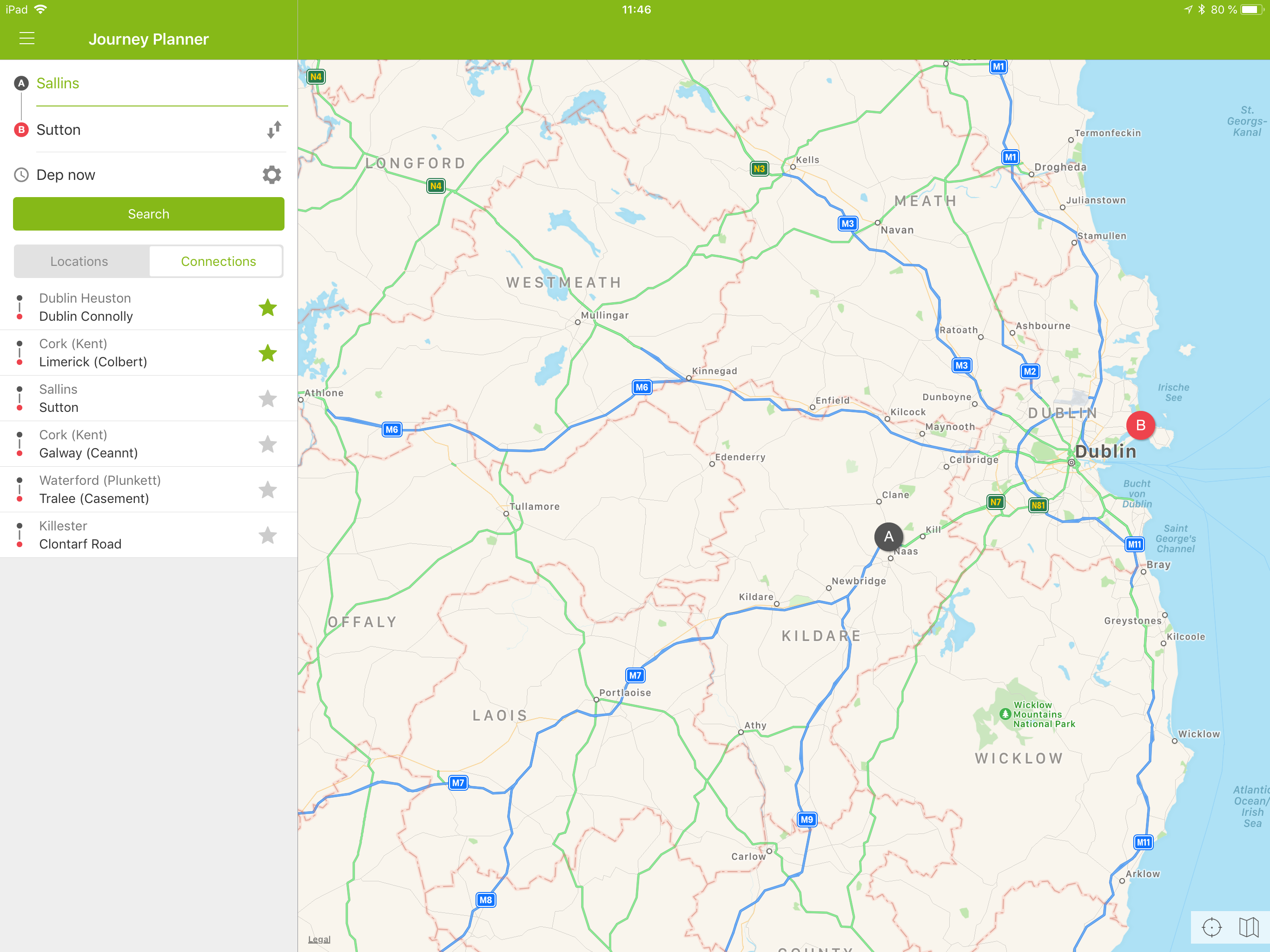Image resolution: width=1270 pixels, height=952 pixels.
Task: Tap the Wicklow town label
Action: click(x=1199, y=734)
